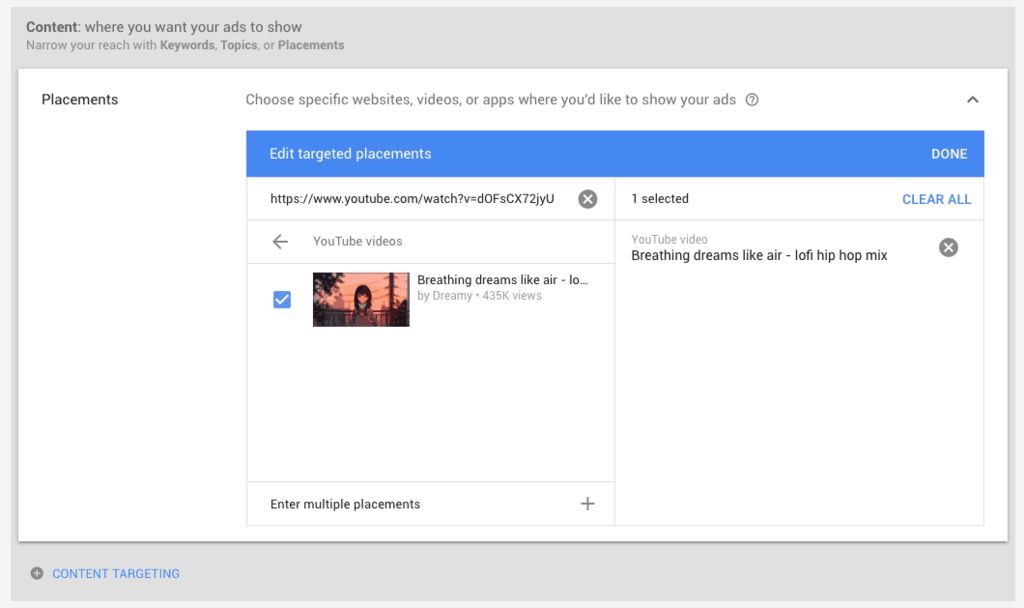Click DONE in Edit targeted placements
Image resolution: width=1024 pixels, height=608 pixels.
tap(948, 154)
